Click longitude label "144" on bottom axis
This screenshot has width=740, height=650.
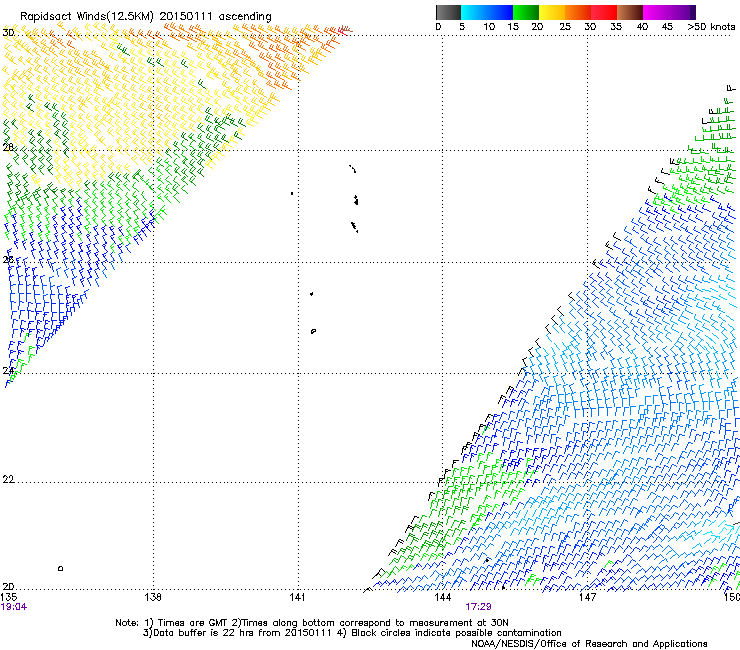(442, 597)
